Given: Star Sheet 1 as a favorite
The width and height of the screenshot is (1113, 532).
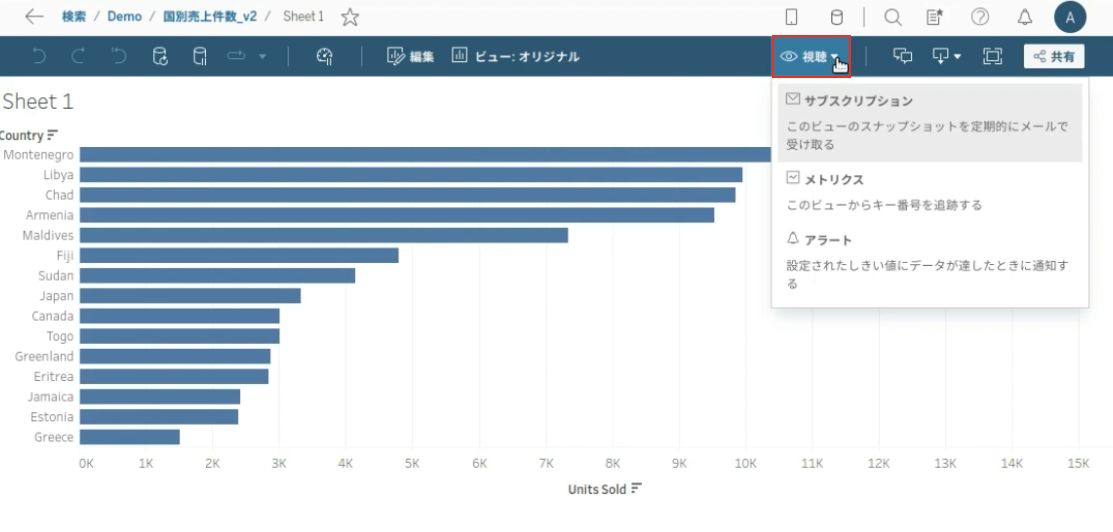Looking at the screenshot, I should click(x=350, y=17).
